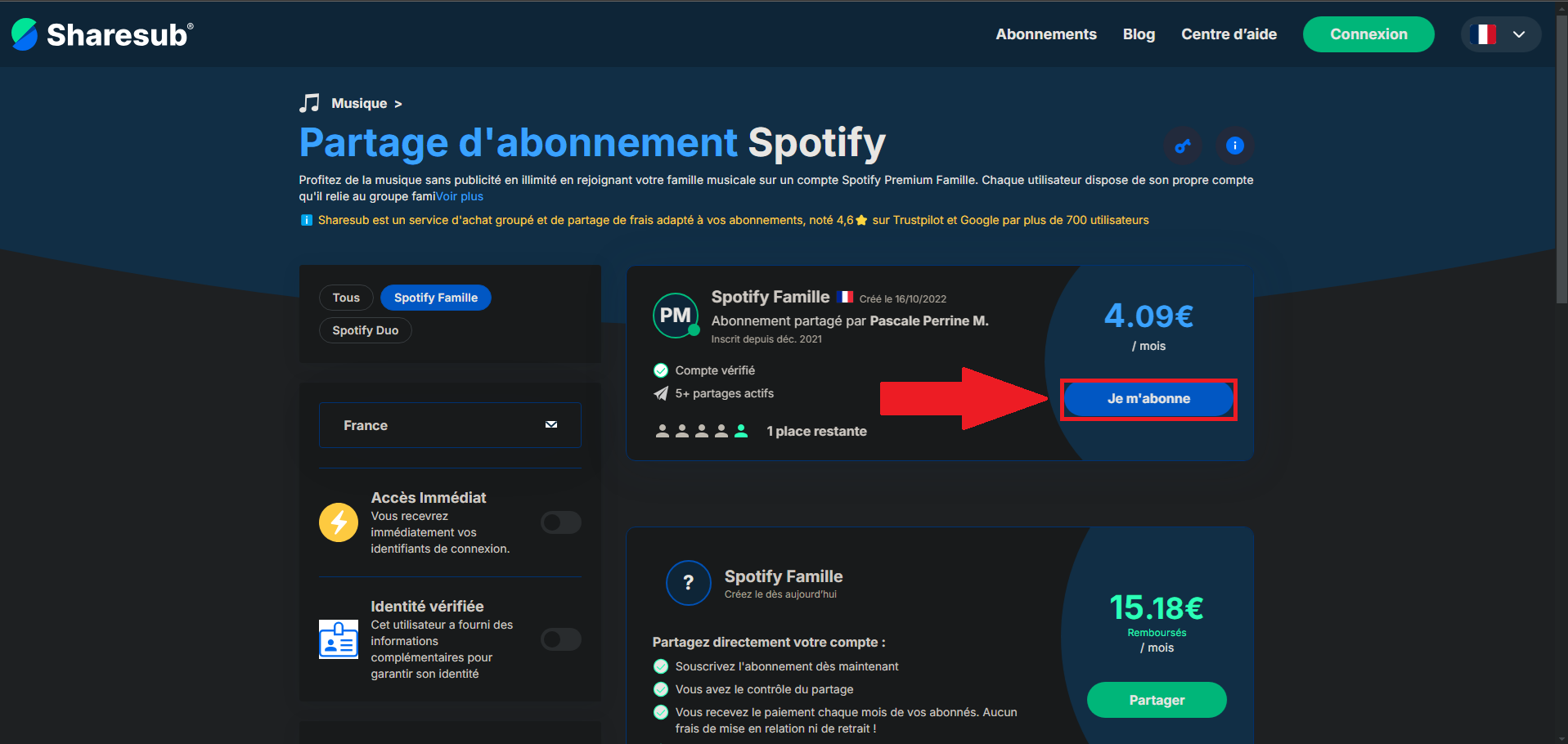
Task: Select the Tous filter
Action: (346, 298)
